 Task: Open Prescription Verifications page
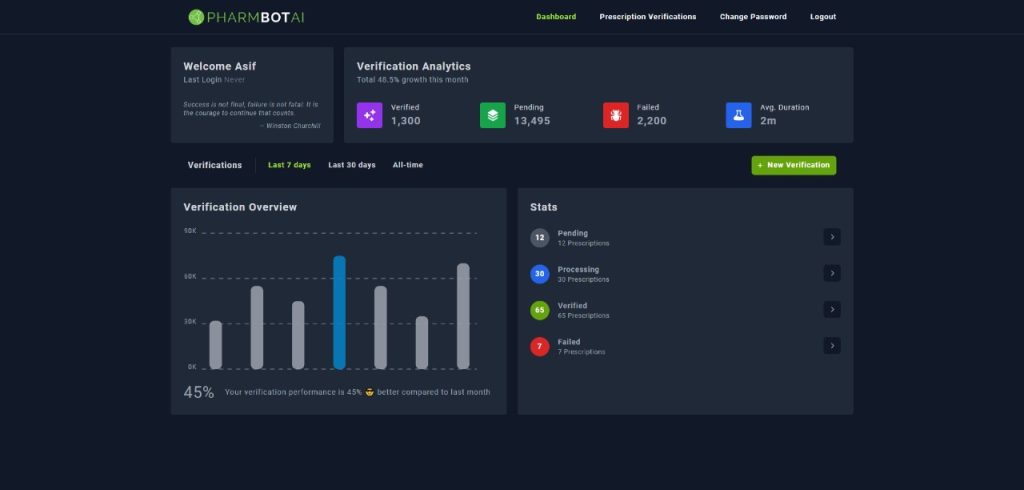[x=647, y=17]
